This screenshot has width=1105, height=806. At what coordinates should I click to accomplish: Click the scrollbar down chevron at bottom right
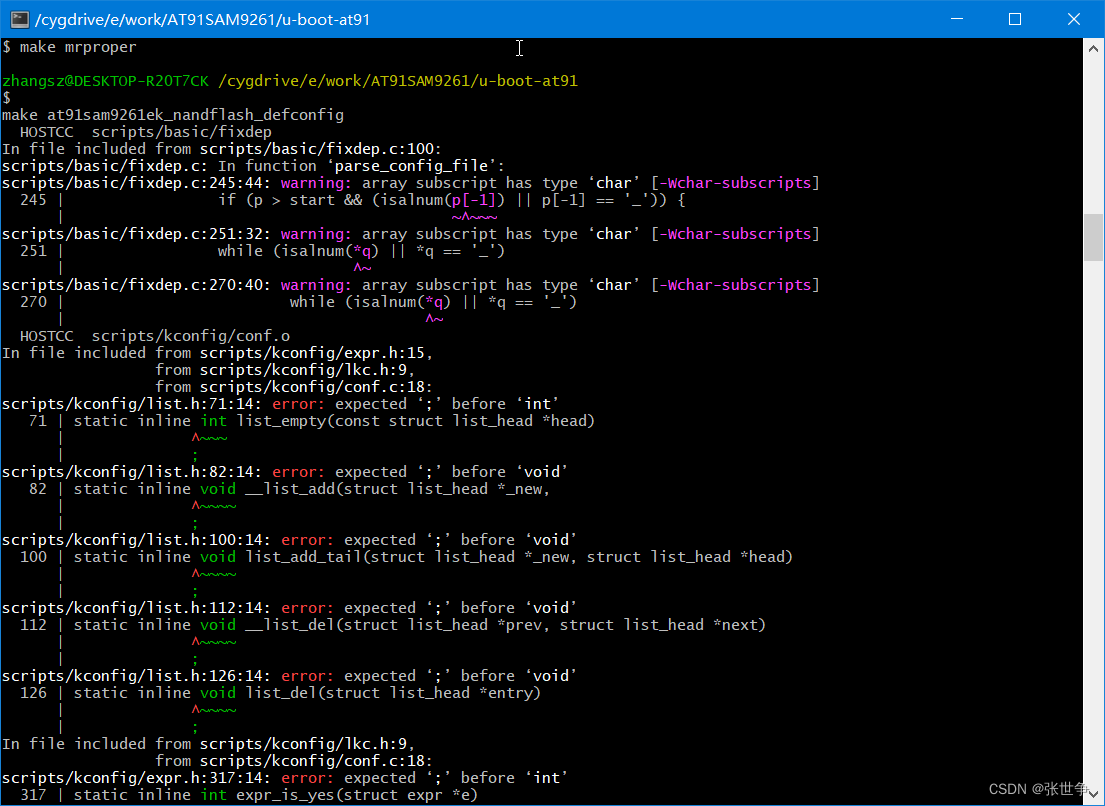tap(1094, 792)
